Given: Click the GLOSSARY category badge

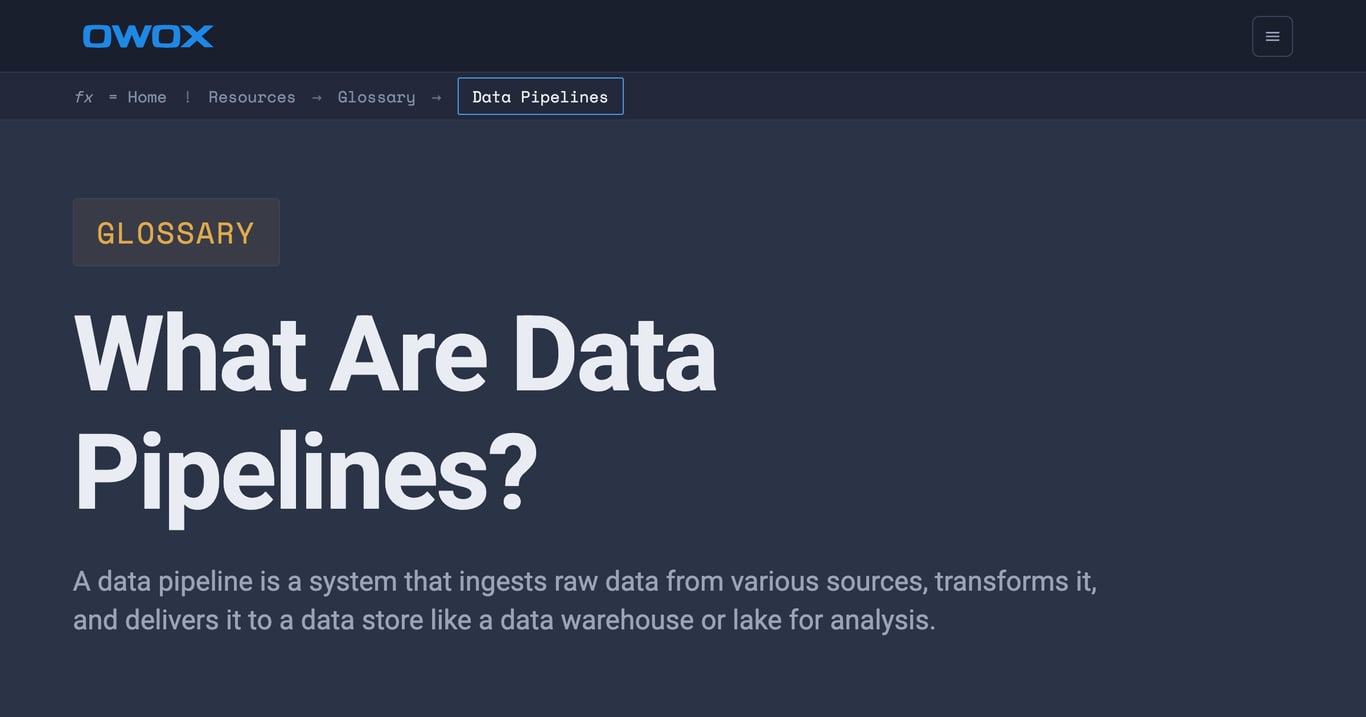Looking at the screenshot, I should (x=176, y=232).
